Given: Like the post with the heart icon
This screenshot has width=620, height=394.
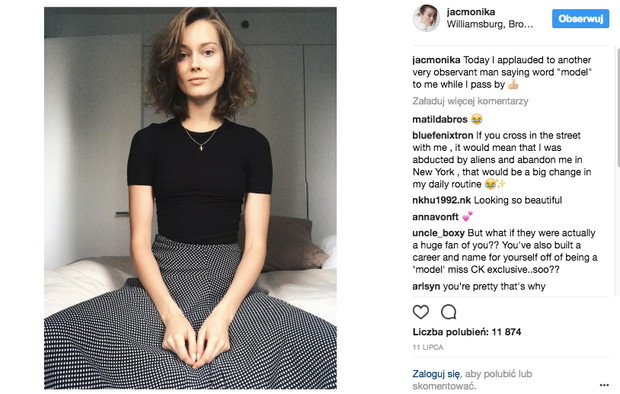Looking at the screenshot, I should click(x=421, y=312).
